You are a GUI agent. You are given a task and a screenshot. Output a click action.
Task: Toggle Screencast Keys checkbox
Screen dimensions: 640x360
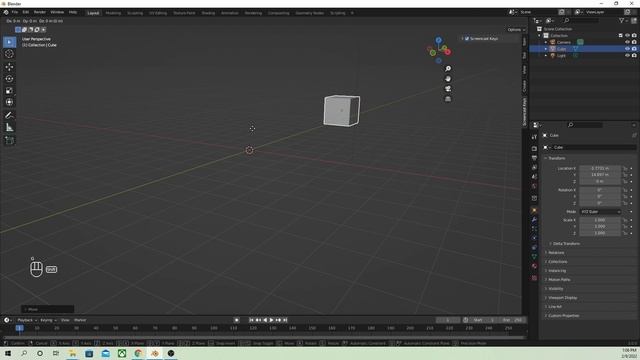tap(467, 38)
